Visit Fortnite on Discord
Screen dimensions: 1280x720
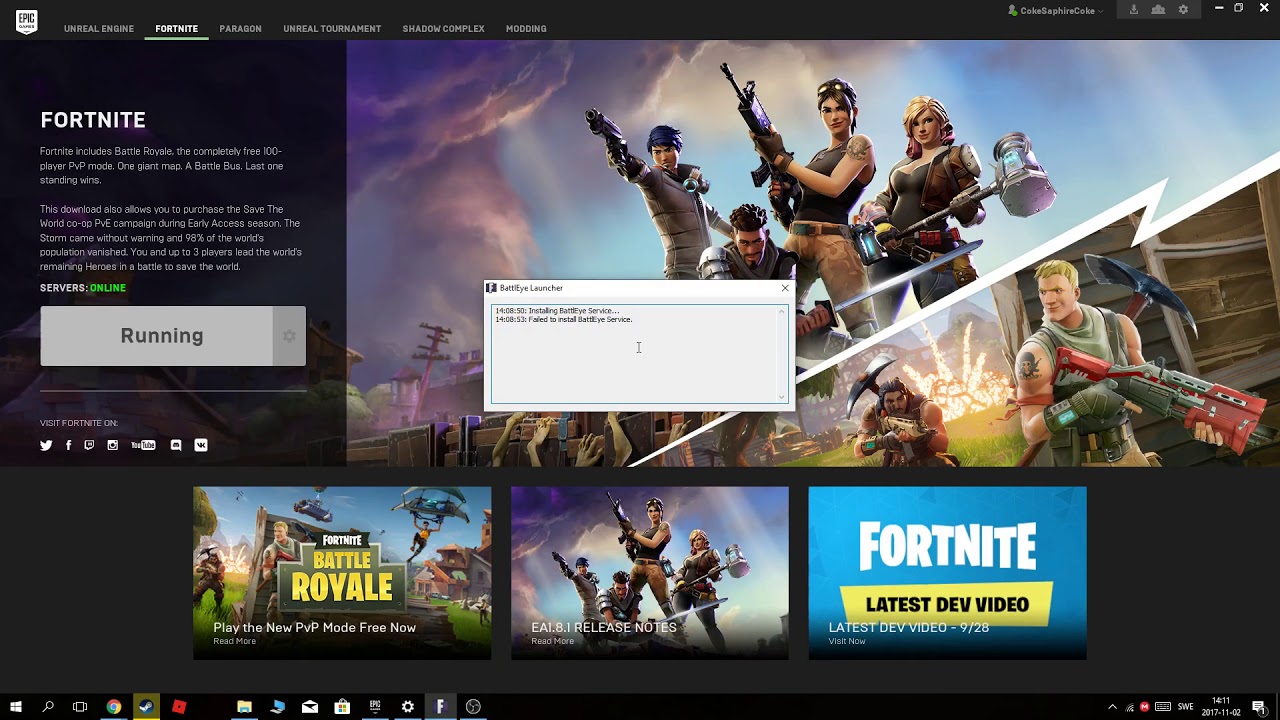(x=176, y=445)
